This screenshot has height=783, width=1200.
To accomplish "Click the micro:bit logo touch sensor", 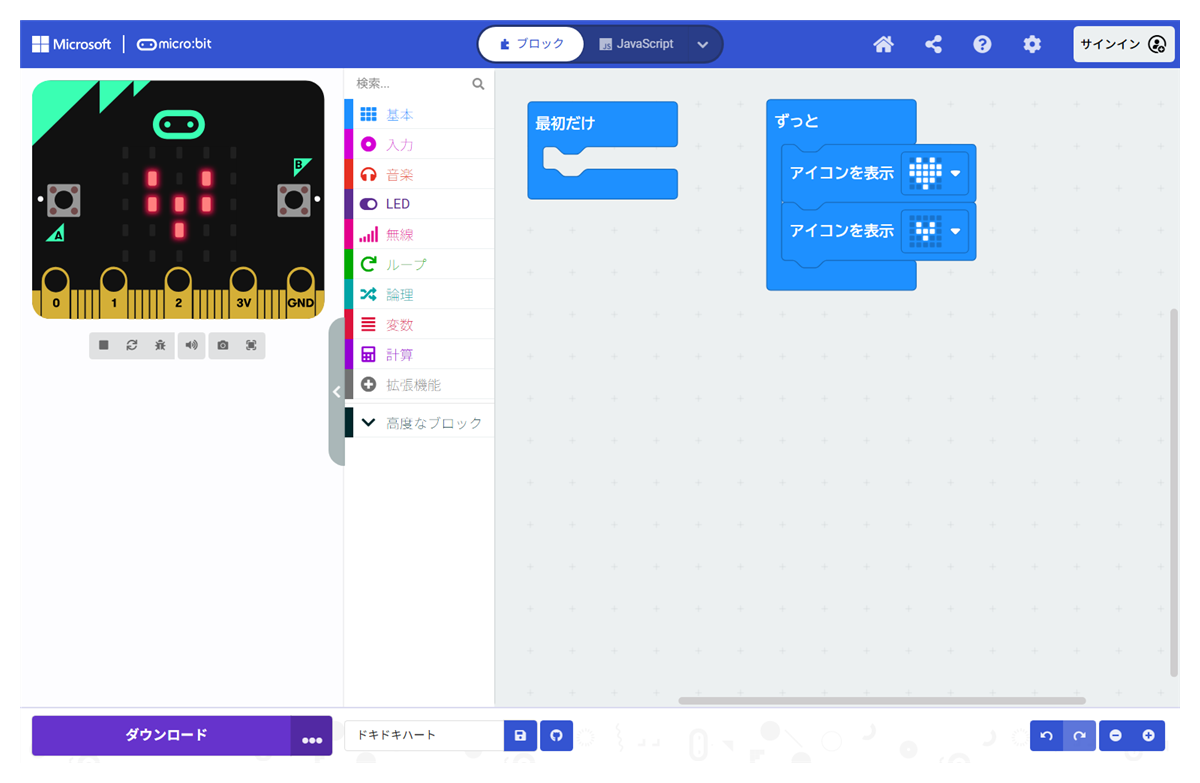I will [179, 125].
